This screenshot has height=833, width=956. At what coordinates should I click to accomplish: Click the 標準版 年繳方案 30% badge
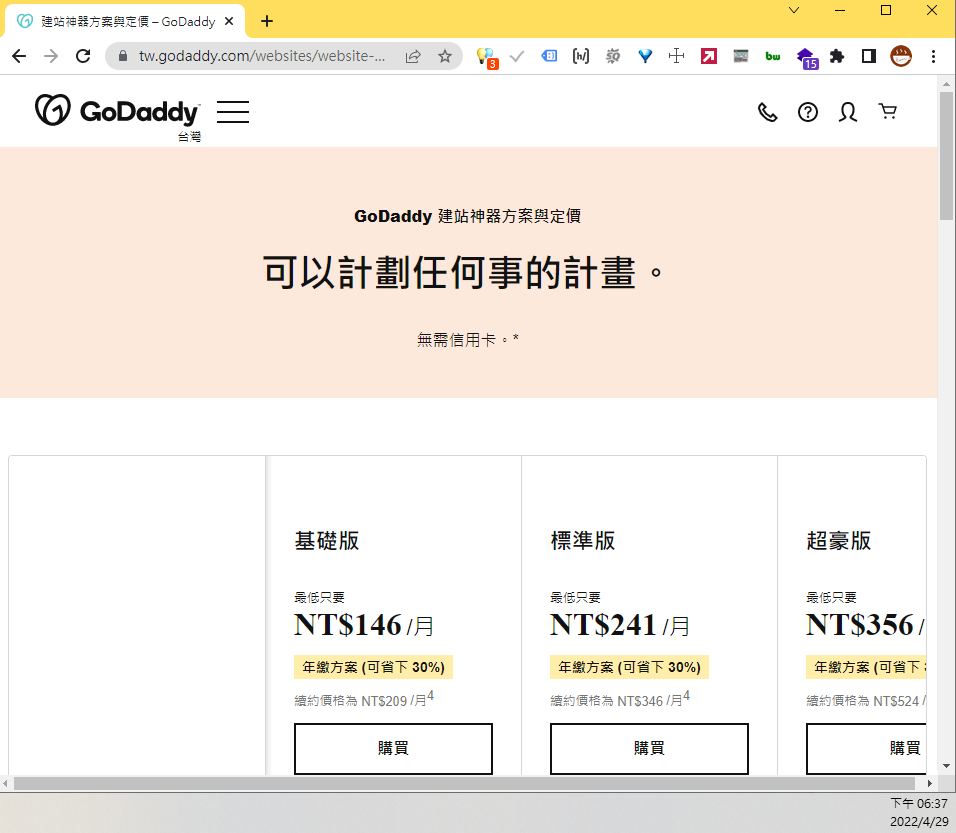pyautogui.click(x=630, y=667)
